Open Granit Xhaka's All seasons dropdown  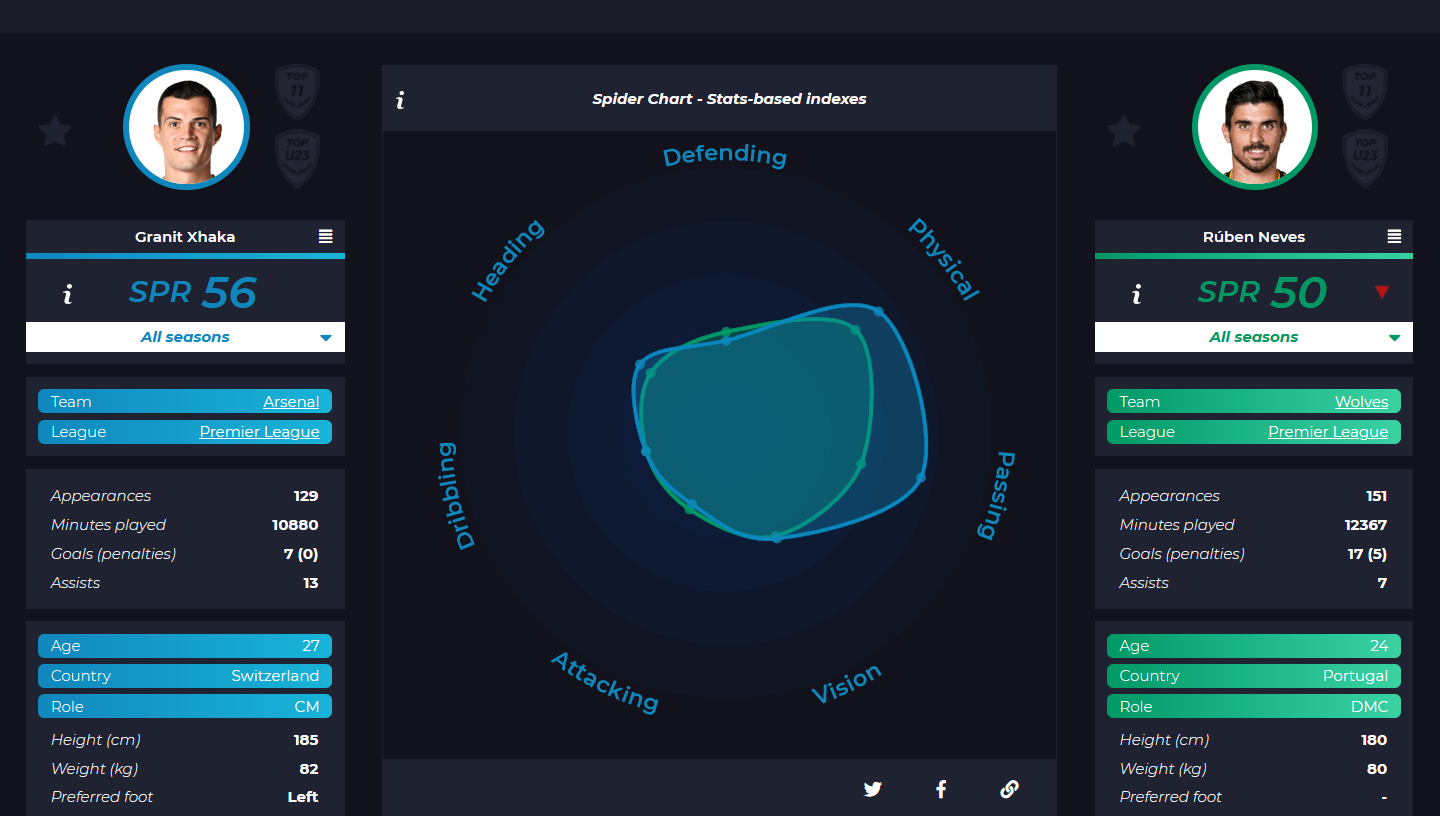tap(185, 337)
